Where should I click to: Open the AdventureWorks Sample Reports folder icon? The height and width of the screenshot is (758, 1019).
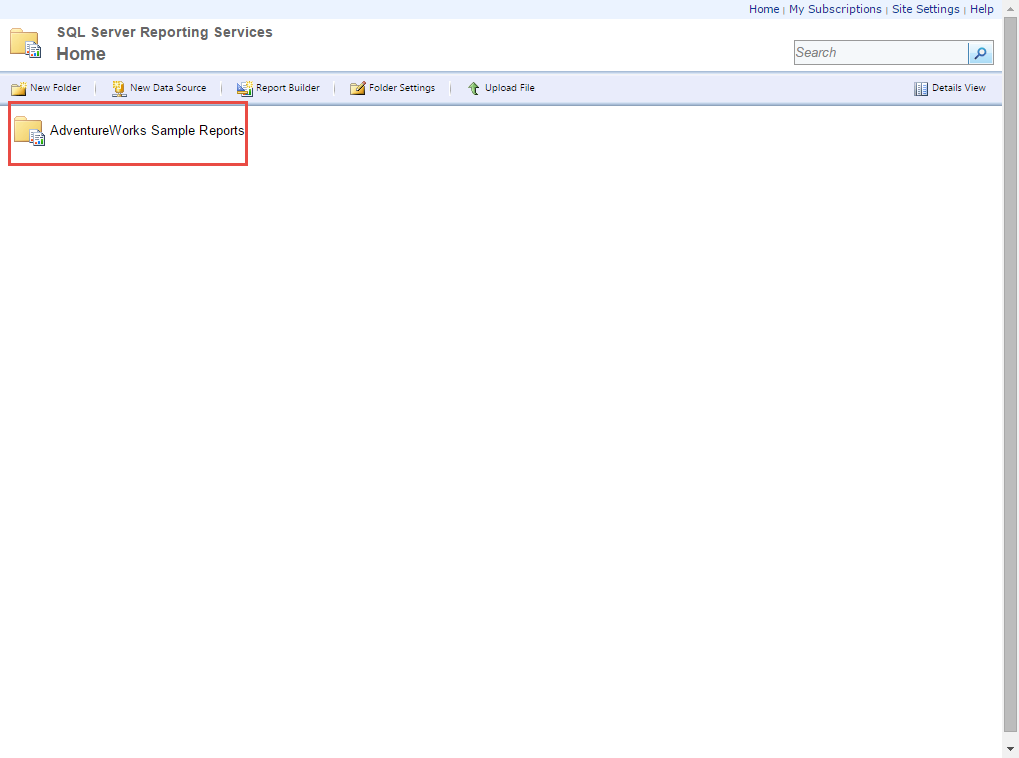coord(30,131)
